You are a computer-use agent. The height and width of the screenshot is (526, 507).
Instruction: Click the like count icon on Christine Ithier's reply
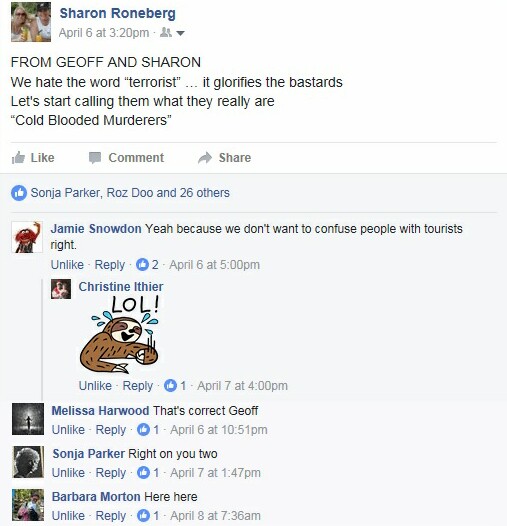[170, 385]
